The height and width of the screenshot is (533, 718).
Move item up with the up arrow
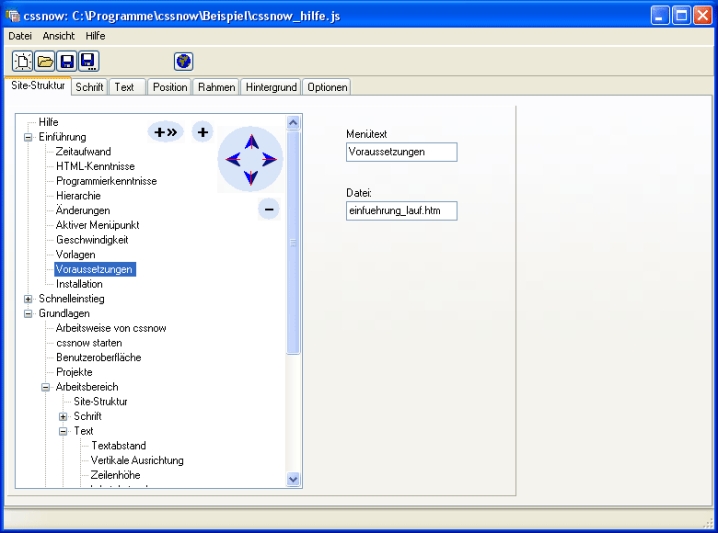[251, 141]
